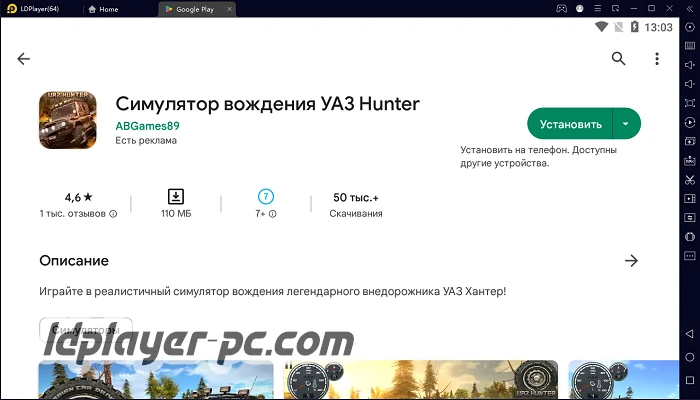The image size is (700, 400).
Task: Open more tools ellipsis icon in sidebar
Action: (690, 256)
